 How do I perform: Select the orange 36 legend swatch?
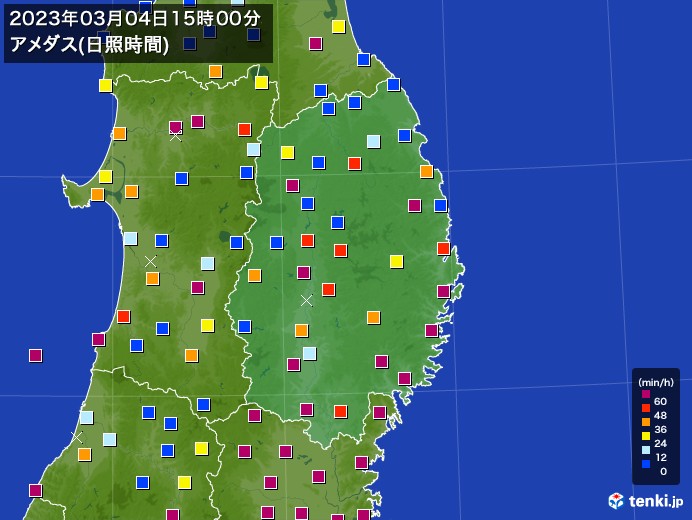click(x=646, y=422)
